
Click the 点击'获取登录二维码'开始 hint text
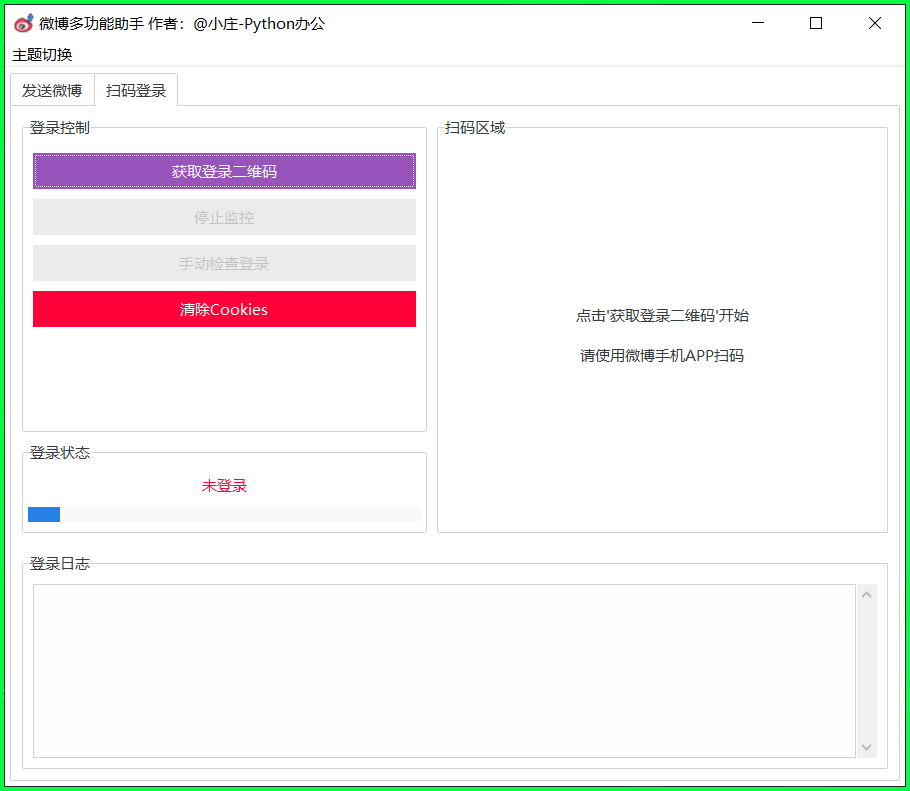coord(662,316)
